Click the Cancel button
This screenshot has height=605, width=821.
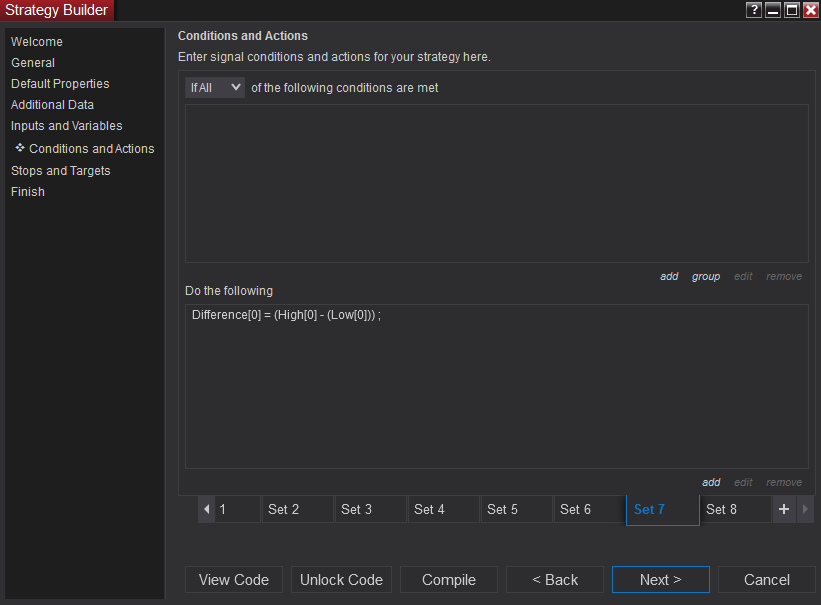point(767,580)
